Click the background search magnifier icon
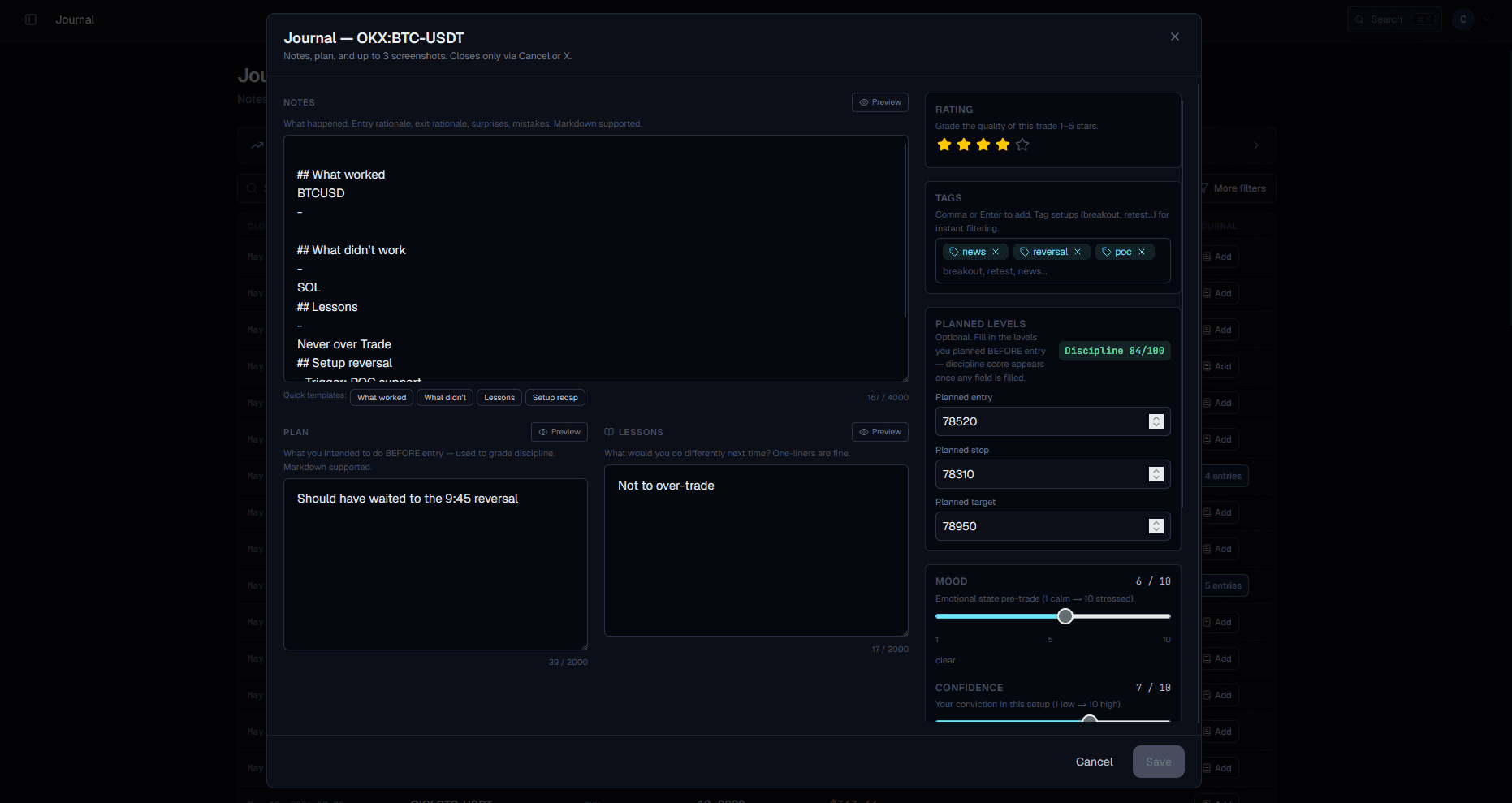1512x803 pixels. coord(252,188)
